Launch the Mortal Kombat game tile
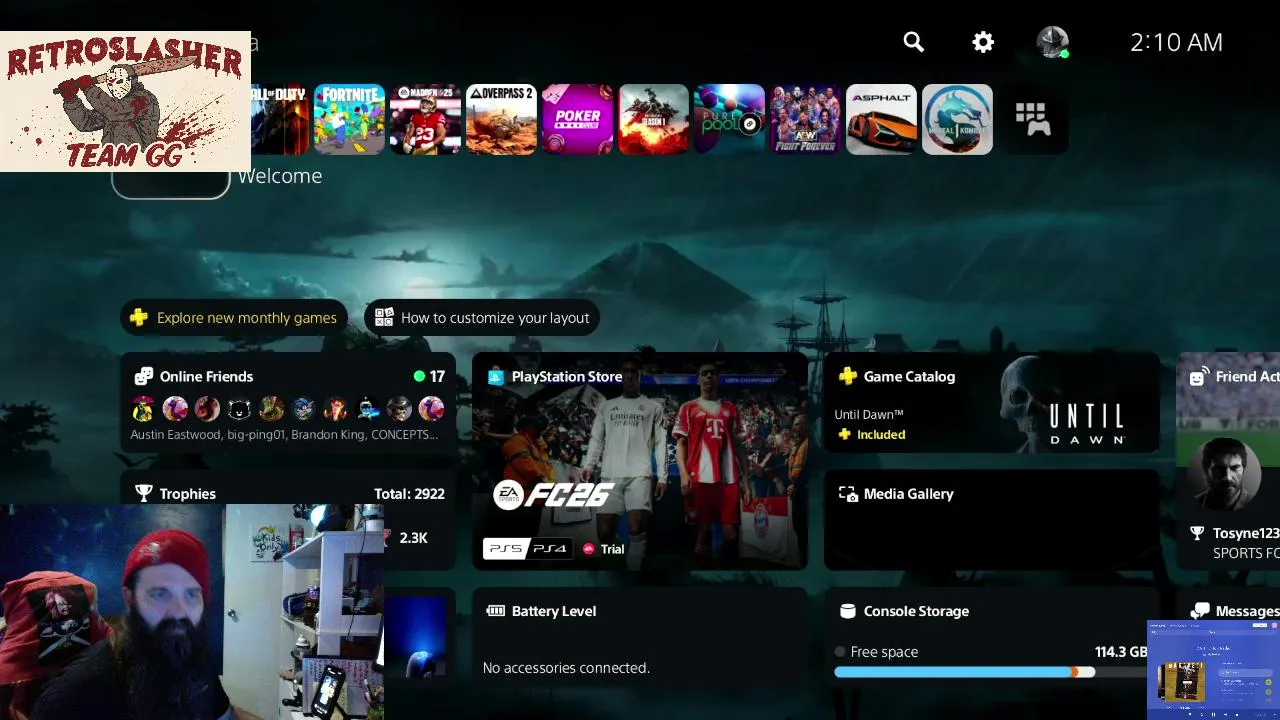This screenshot has height=720, width=1280. pos(957,120)
